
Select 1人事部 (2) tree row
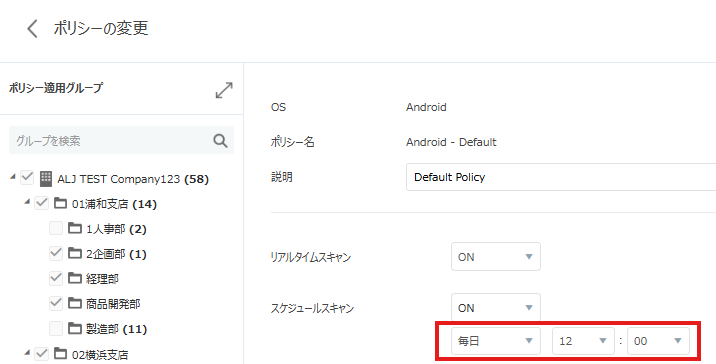[116, 229]
